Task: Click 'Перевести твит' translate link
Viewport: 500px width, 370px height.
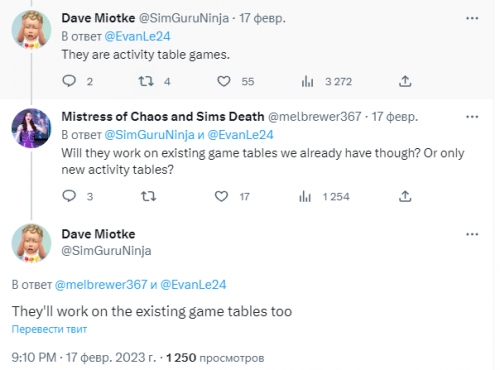Action: click(49, 329)
